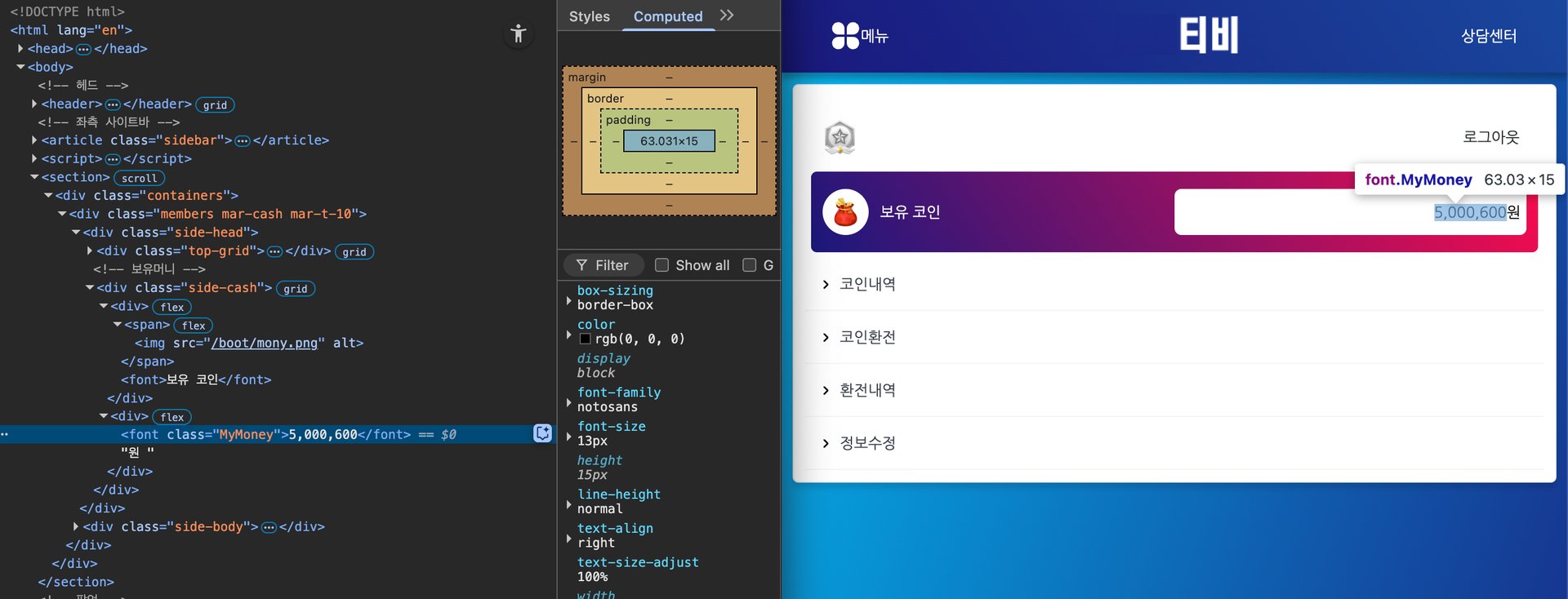Expand the color computed property

568,335
